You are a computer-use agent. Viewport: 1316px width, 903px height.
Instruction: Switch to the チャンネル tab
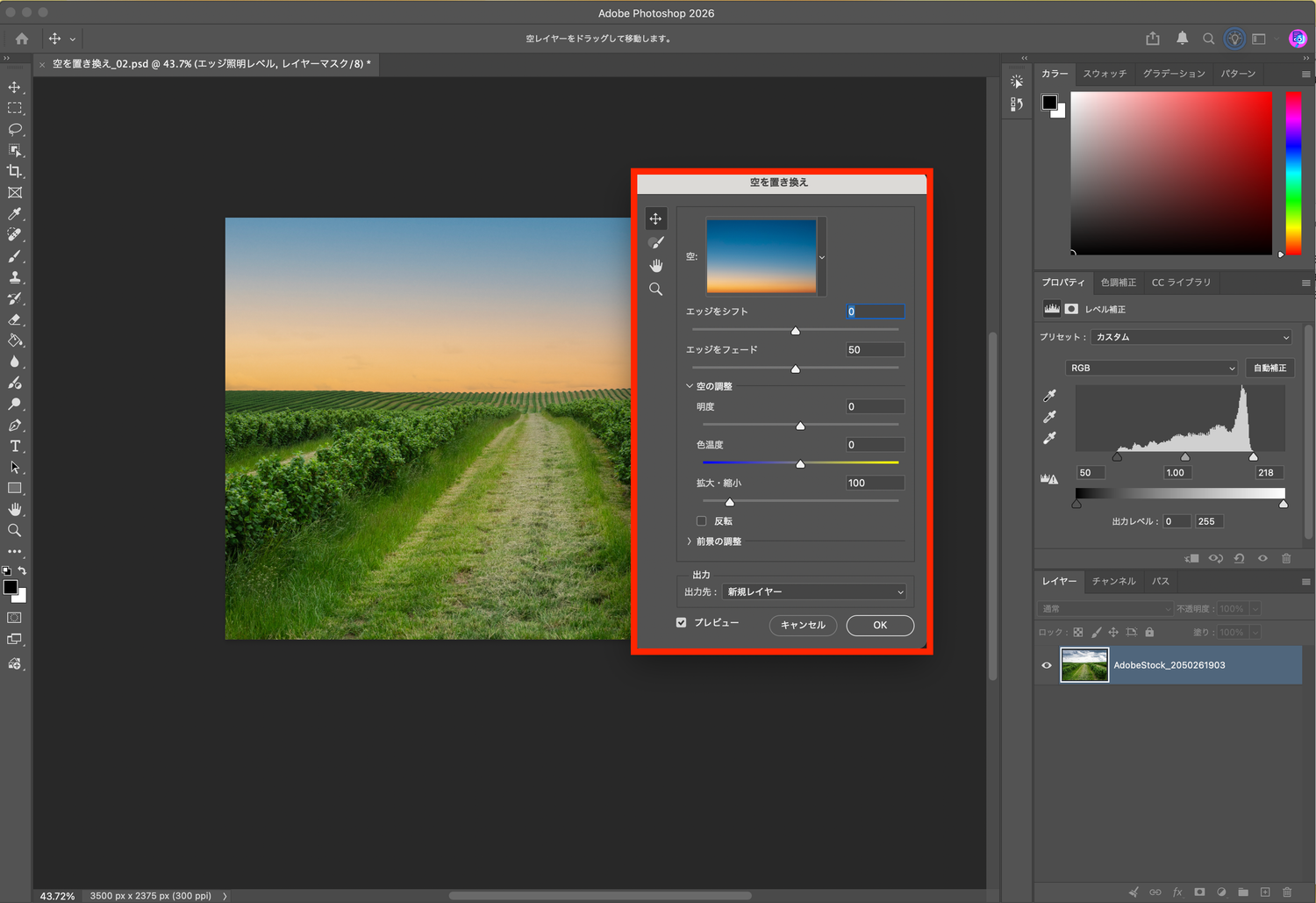coord(1113,581)
